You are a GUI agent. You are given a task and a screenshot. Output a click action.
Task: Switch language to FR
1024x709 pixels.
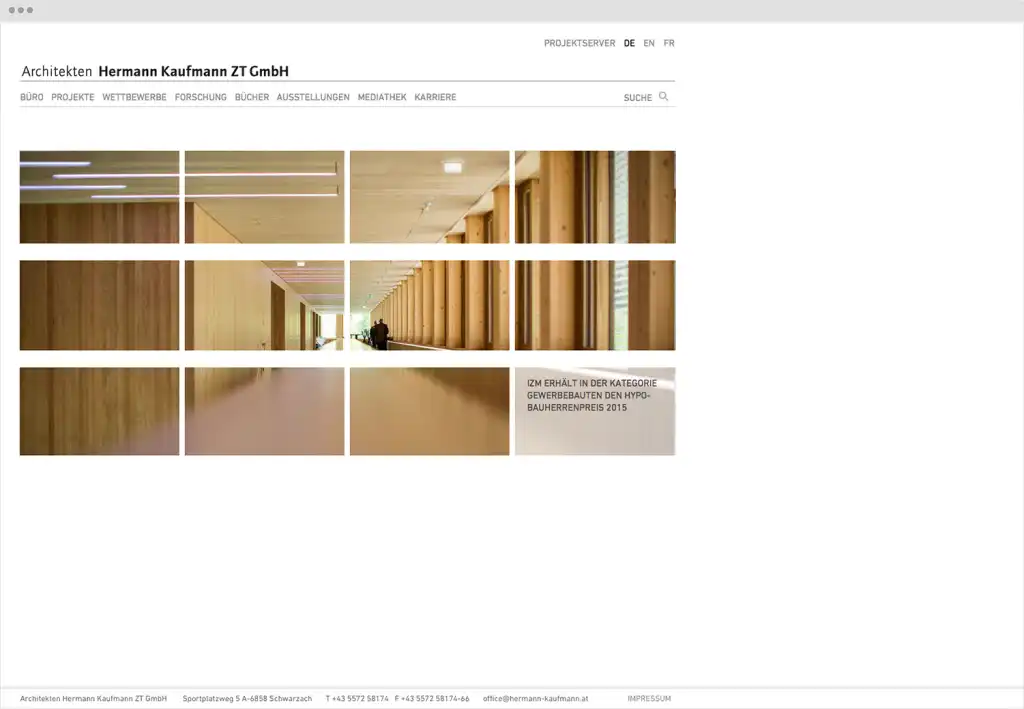coord(669,44)
